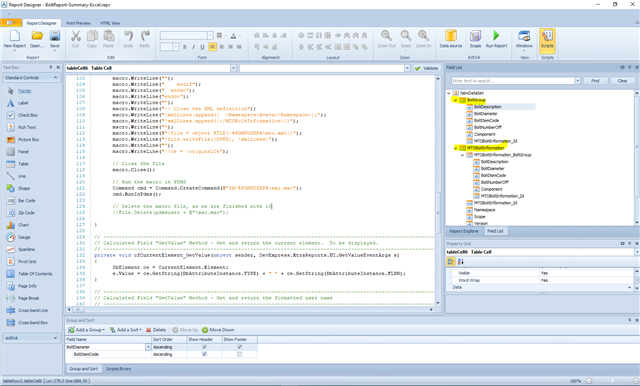
Task: Run Report with green arrow
Action: [x=496, y=39]
